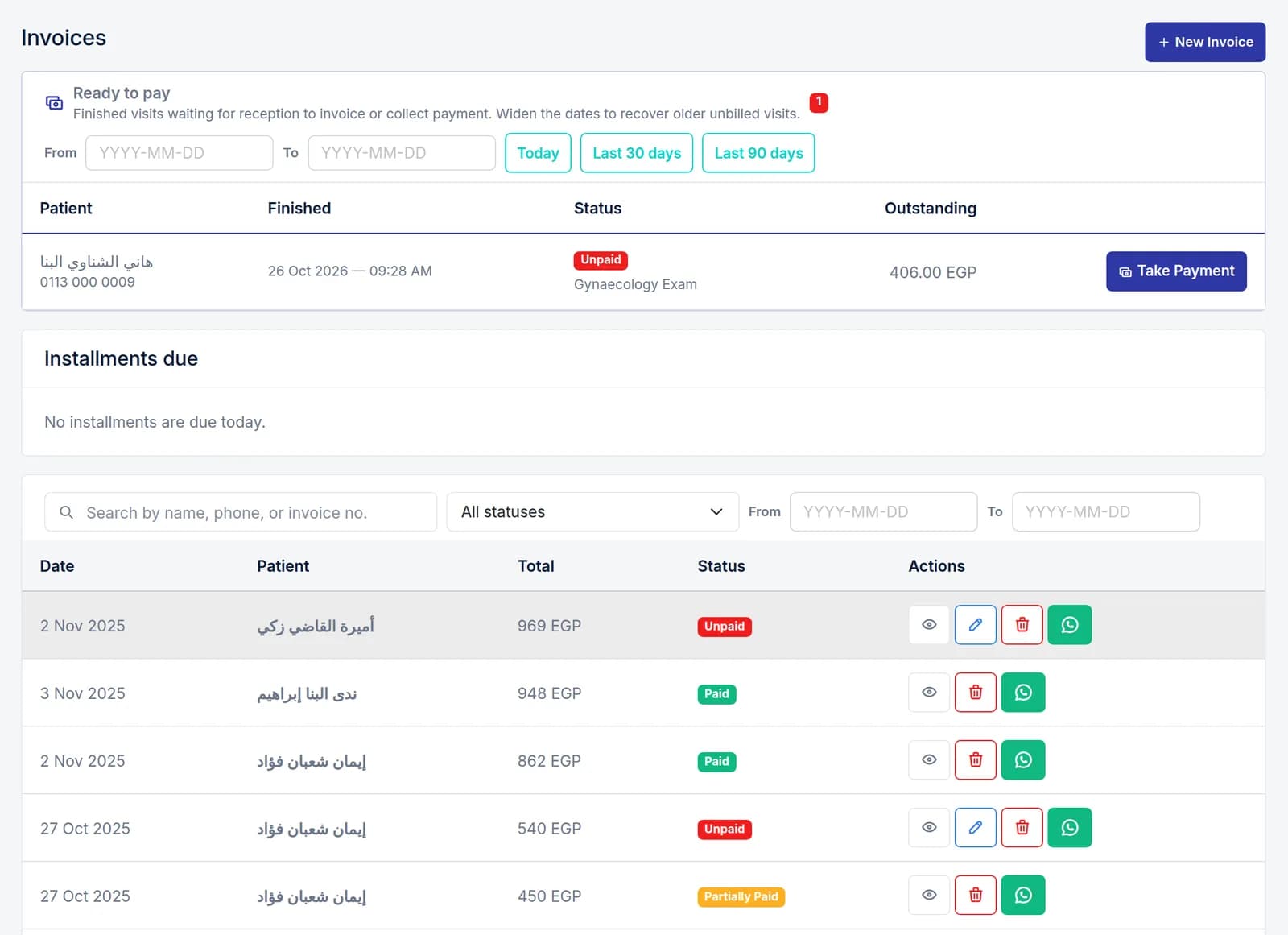Share 948 EGP invoice on WhatsApp
1288x935 pixels.
1023,693
